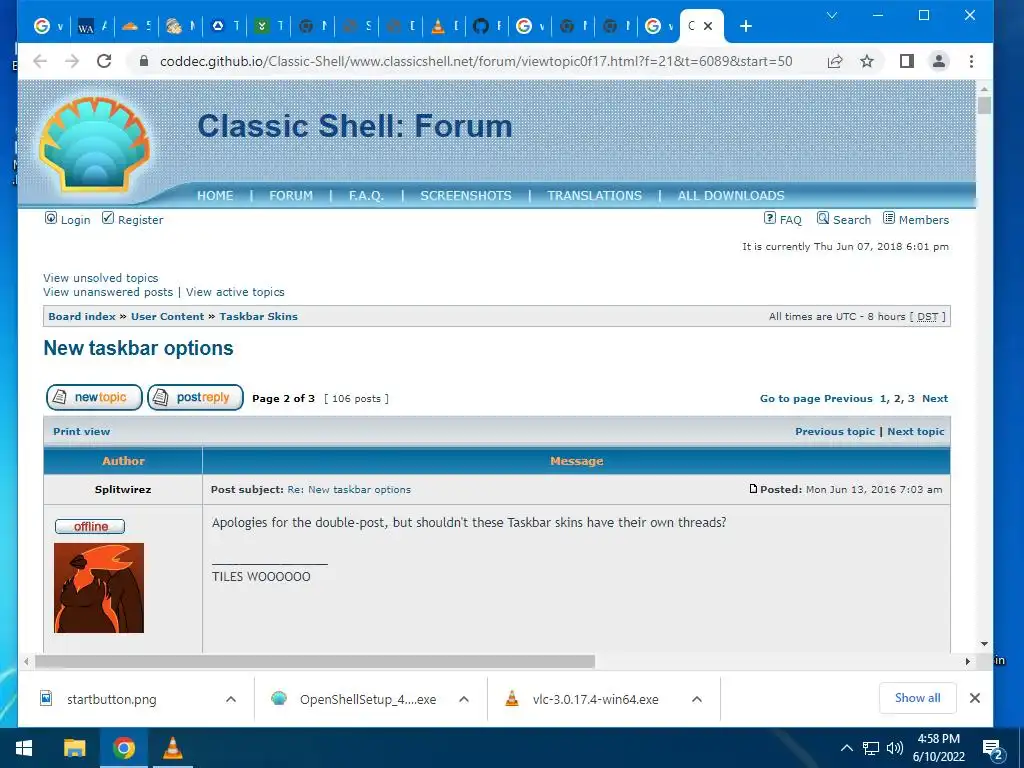Open Print view

click(x=82, y=431)
